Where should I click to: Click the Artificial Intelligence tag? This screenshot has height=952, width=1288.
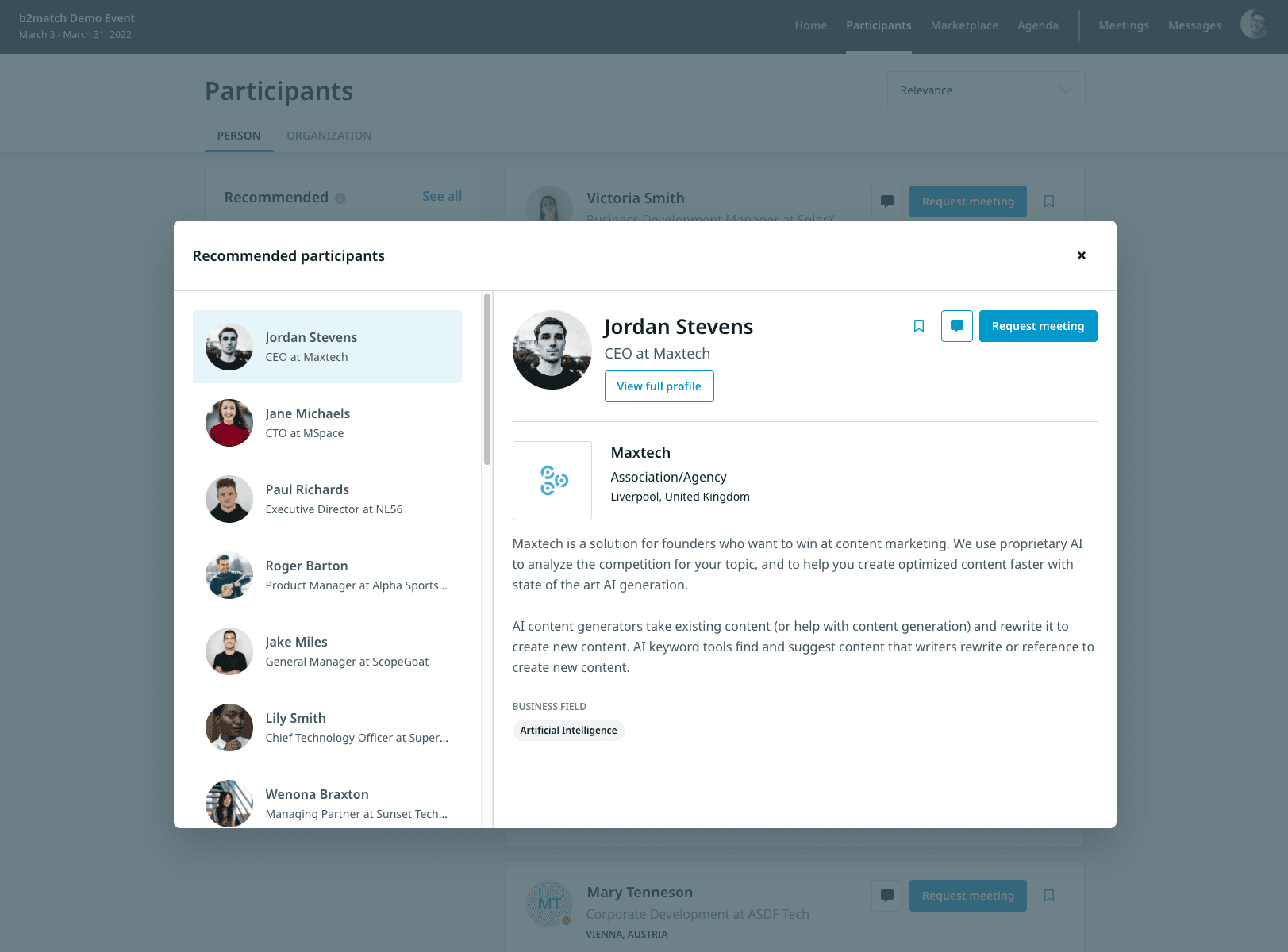(568, 731)
